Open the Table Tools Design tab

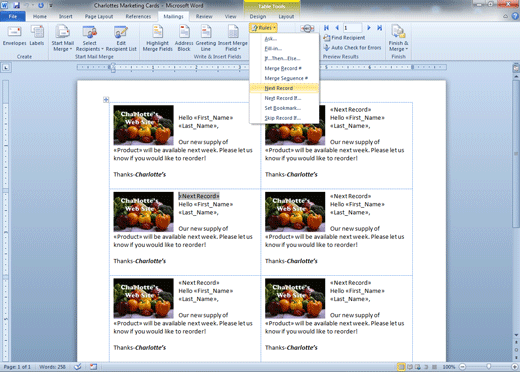pyautogui.click(x=258, y=16)
